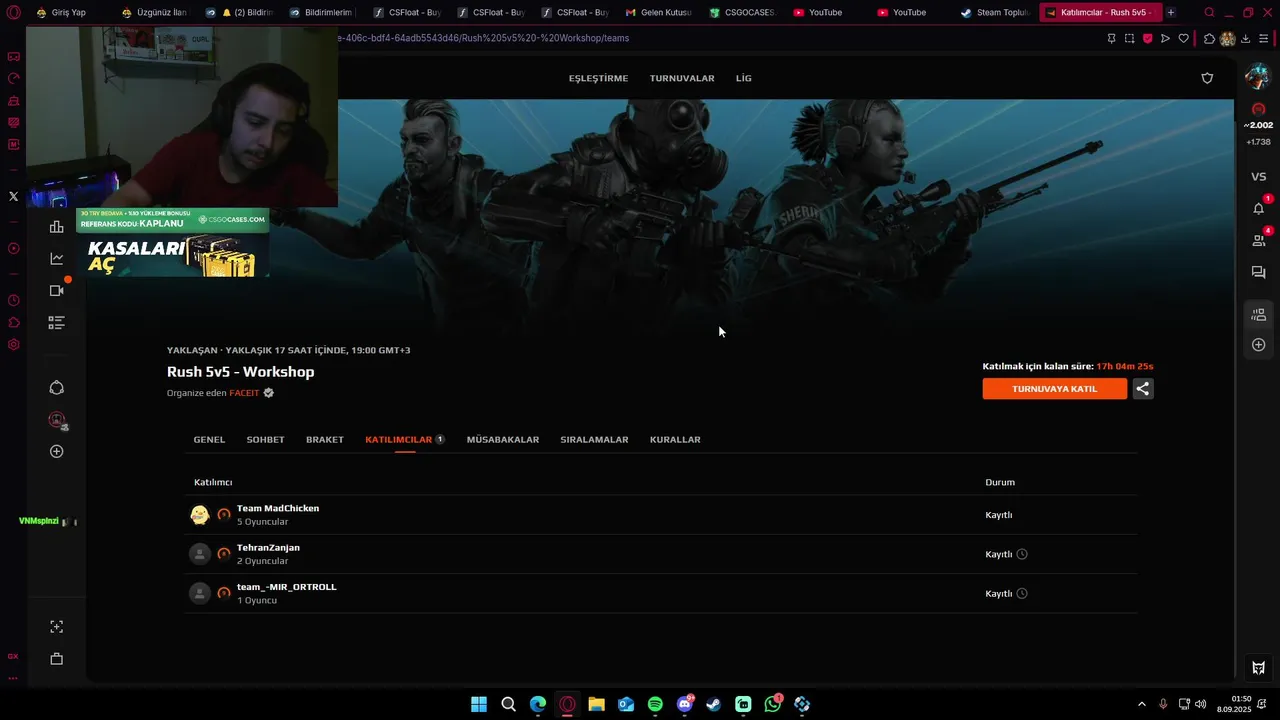
Task: Open browser extensions puzzle icon
Action: pyautogui.click(x=1209, y=38)
